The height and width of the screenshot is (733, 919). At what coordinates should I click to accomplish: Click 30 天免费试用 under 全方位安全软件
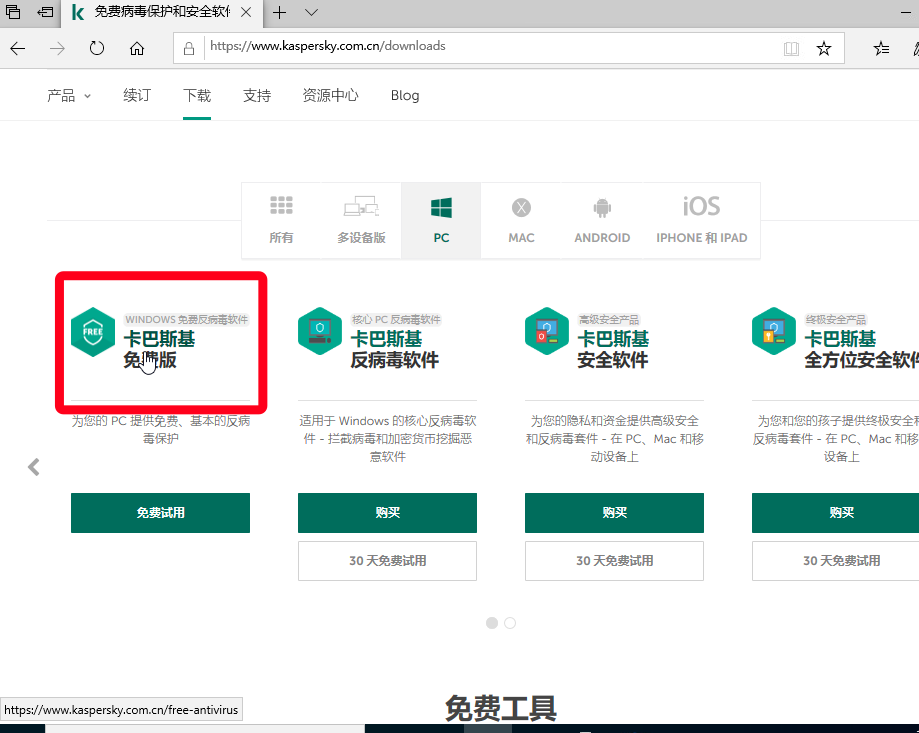(x=836, y=561)
